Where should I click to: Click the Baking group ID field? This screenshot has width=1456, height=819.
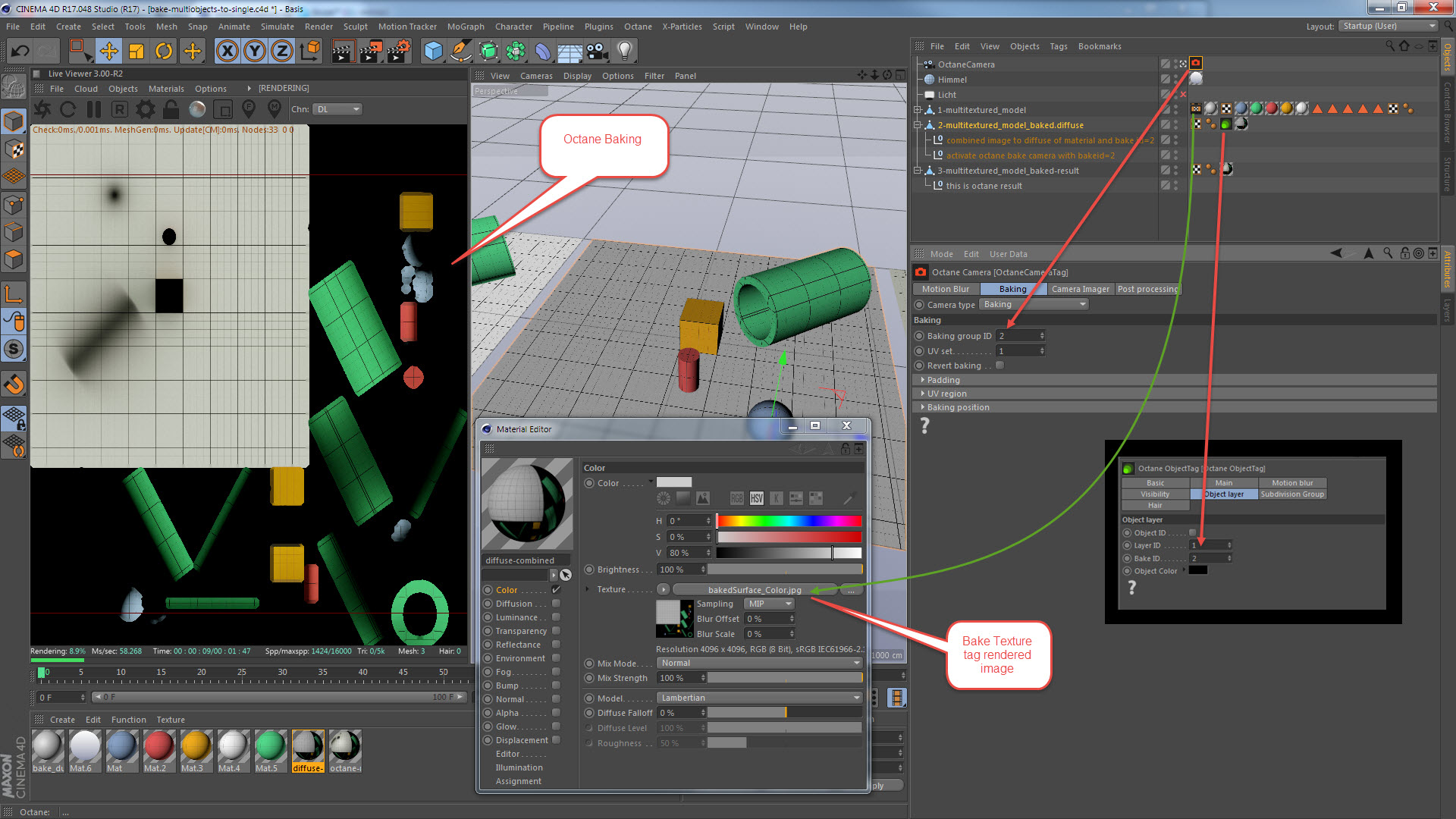(1021, 336)
